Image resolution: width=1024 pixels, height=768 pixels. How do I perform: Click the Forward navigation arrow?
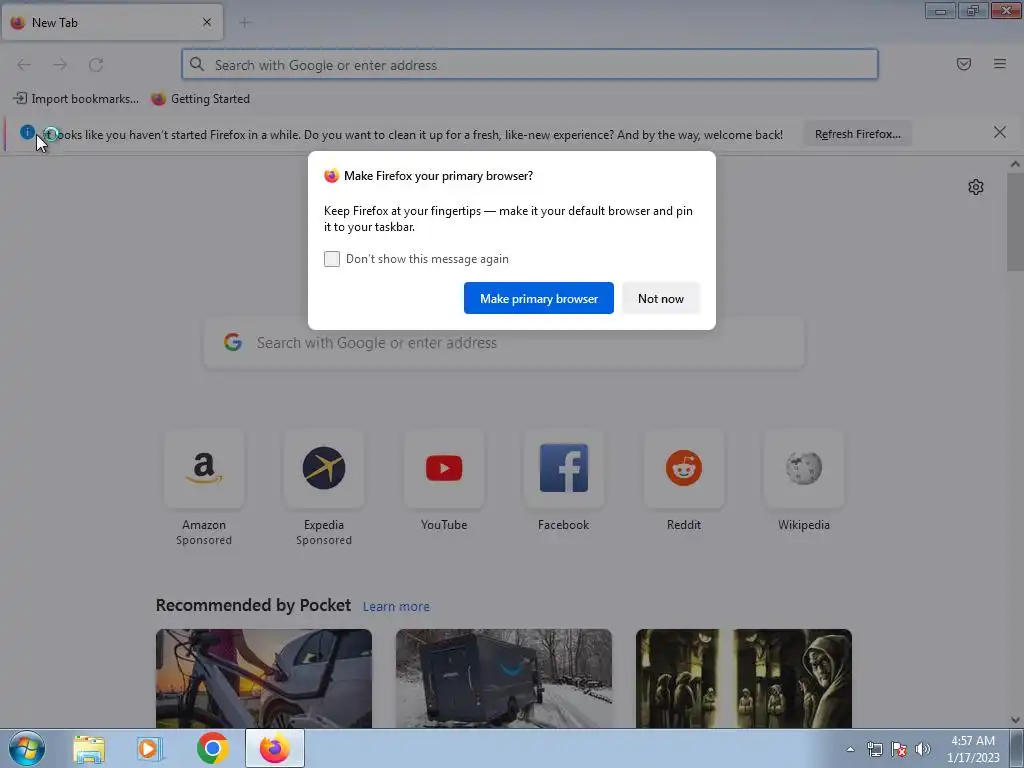click(x=60, y=65)
